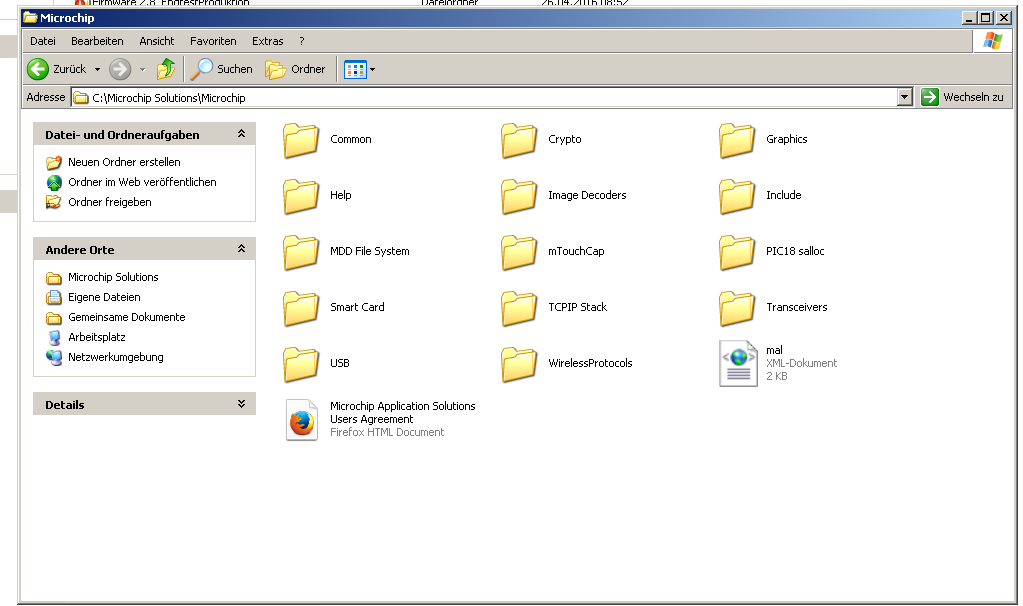The width and height of the screenshot is (1023, 606).
Task: Open the Ansicht menu
Action: 157,41
